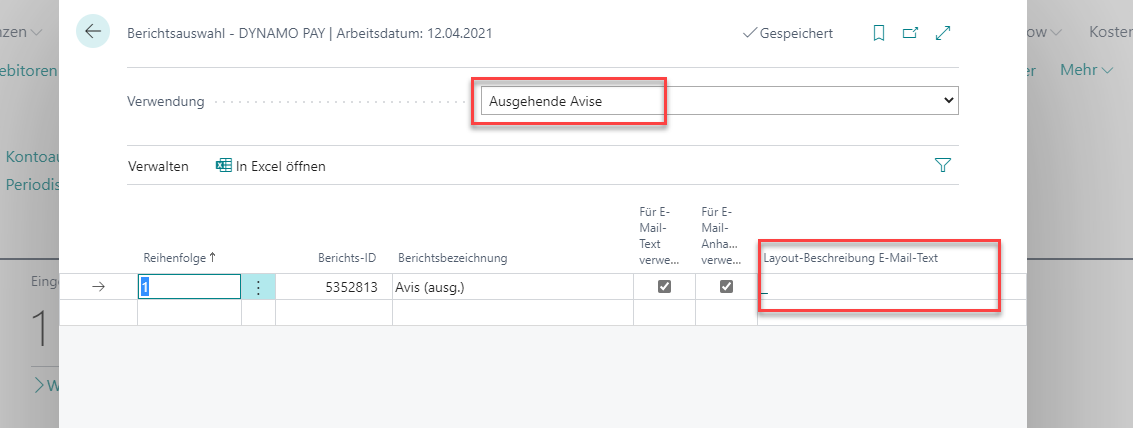This screenshot has height=428, width=1133.
Task: Click the Reihenfolge field with value 1
Action: coord(188,287)
